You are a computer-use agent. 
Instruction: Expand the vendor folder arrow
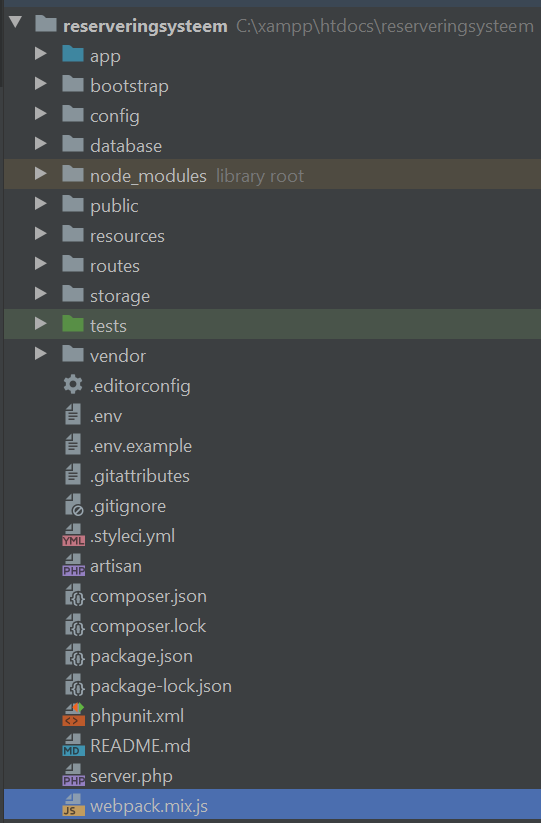point(40,354)
